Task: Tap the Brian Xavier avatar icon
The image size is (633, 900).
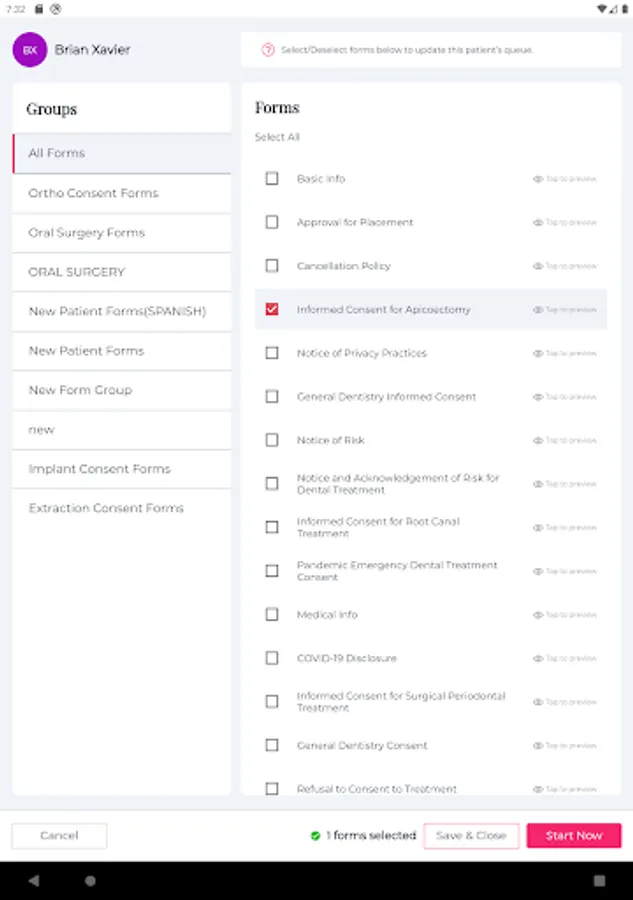Action: click(30, 50)
